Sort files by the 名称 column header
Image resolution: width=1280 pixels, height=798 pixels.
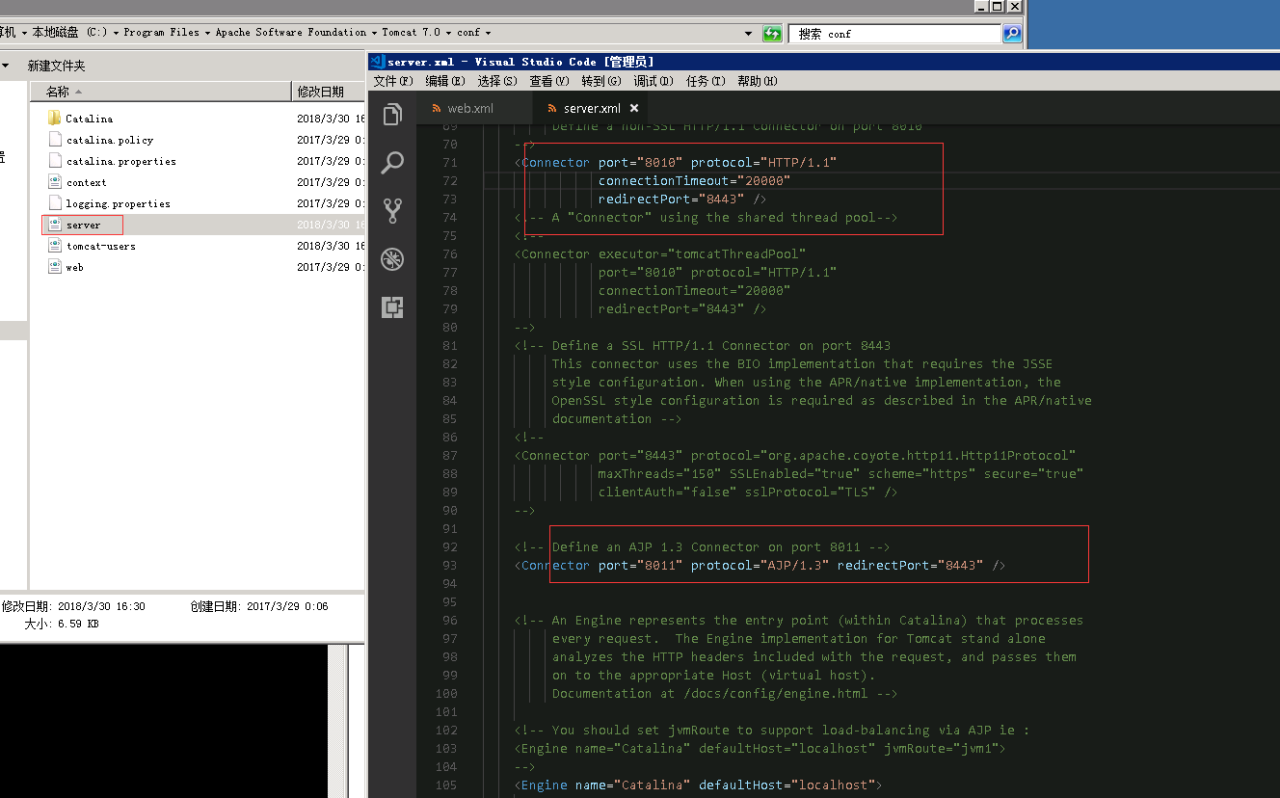(x=58, y=92)
